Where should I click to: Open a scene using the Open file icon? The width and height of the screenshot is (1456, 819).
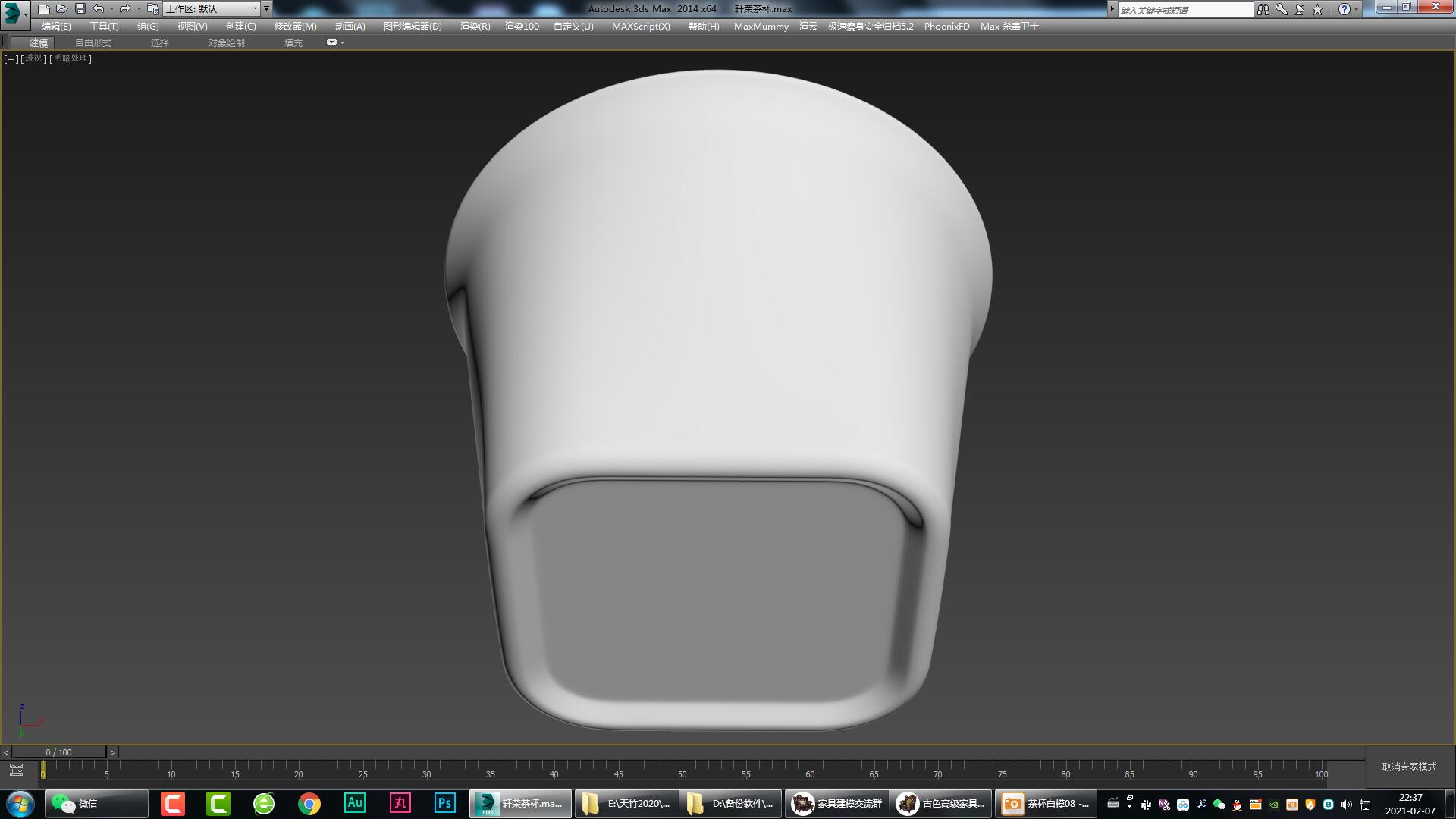coord(61,8)
